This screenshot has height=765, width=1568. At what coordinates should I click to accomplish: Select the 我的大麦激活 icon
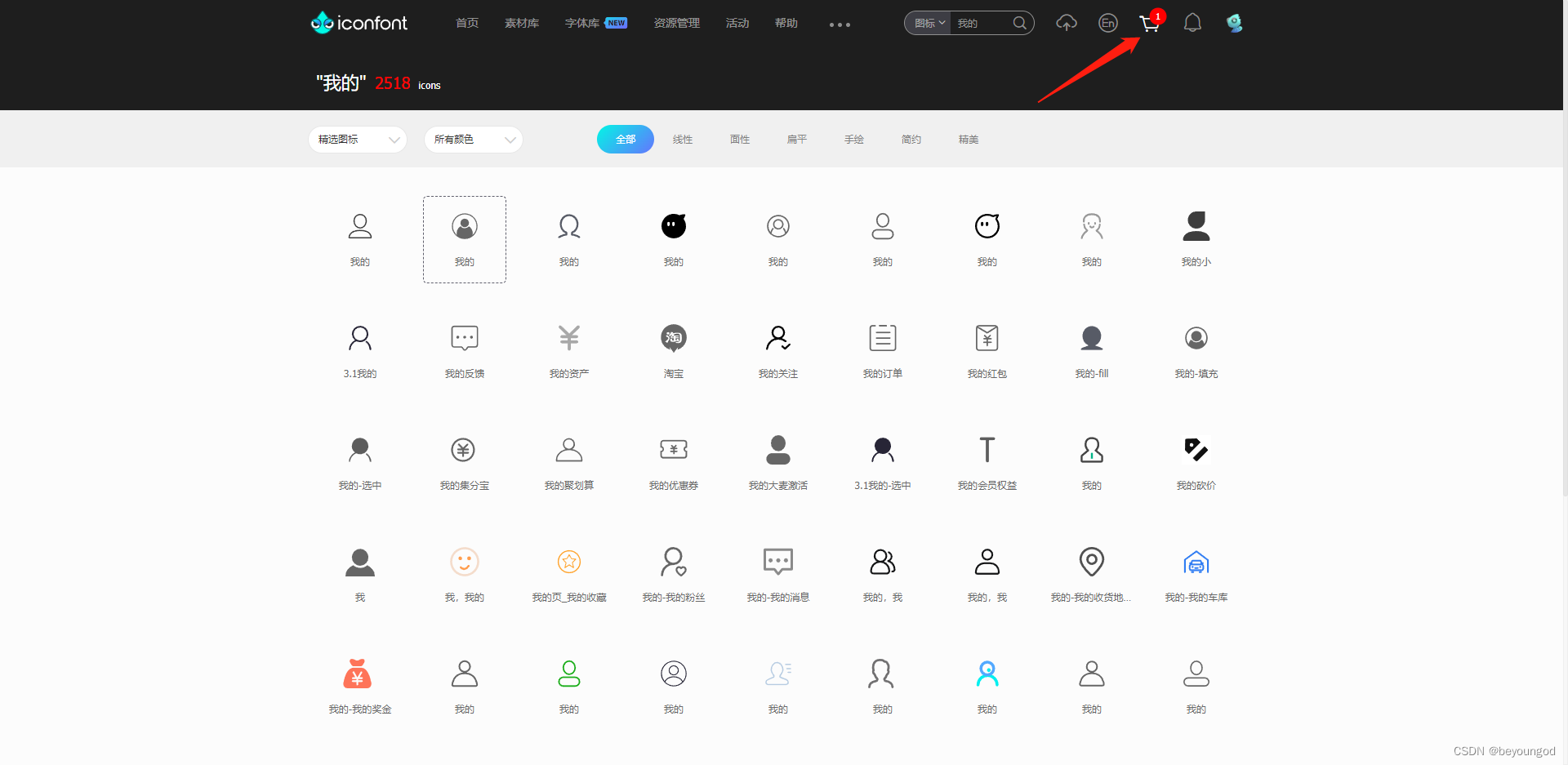778,450
